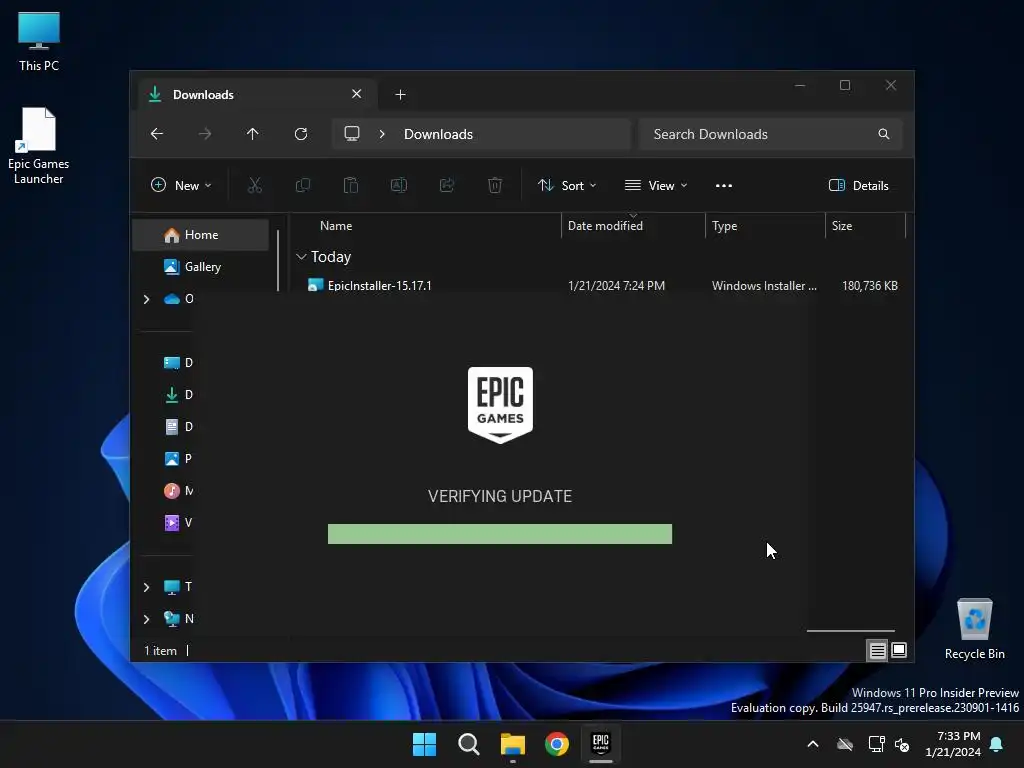Screen dimensions: 1024x768
Task: Show hidden system tray icons
Action: tap(813, 744)
